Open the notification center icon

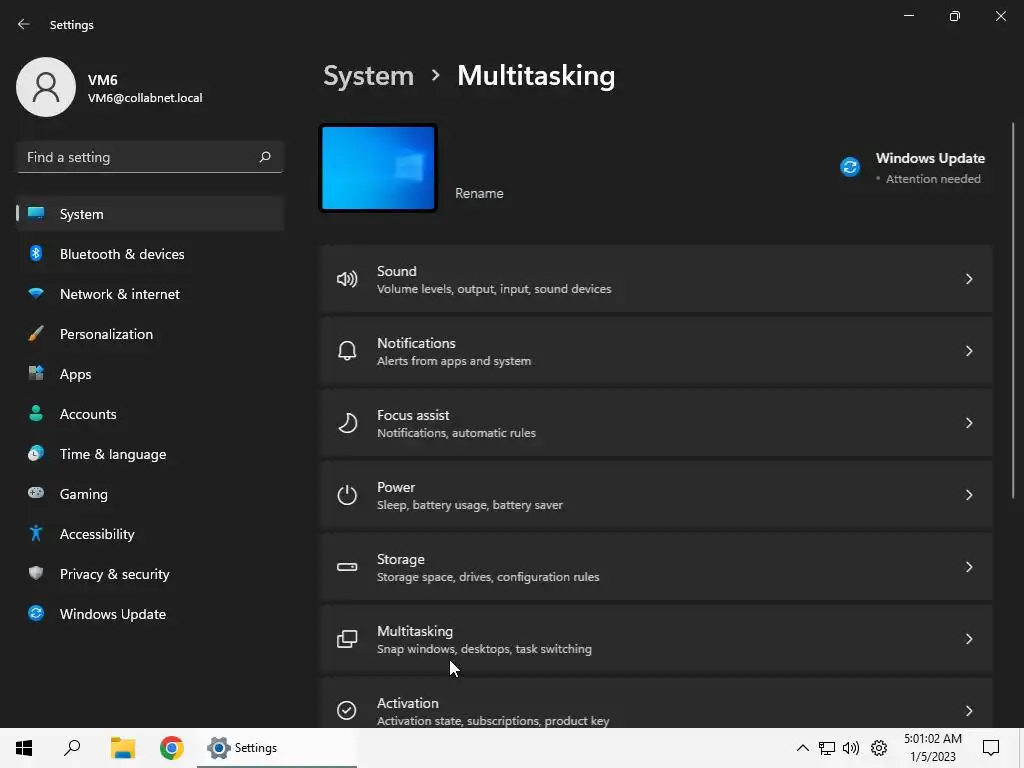[991, 748]
